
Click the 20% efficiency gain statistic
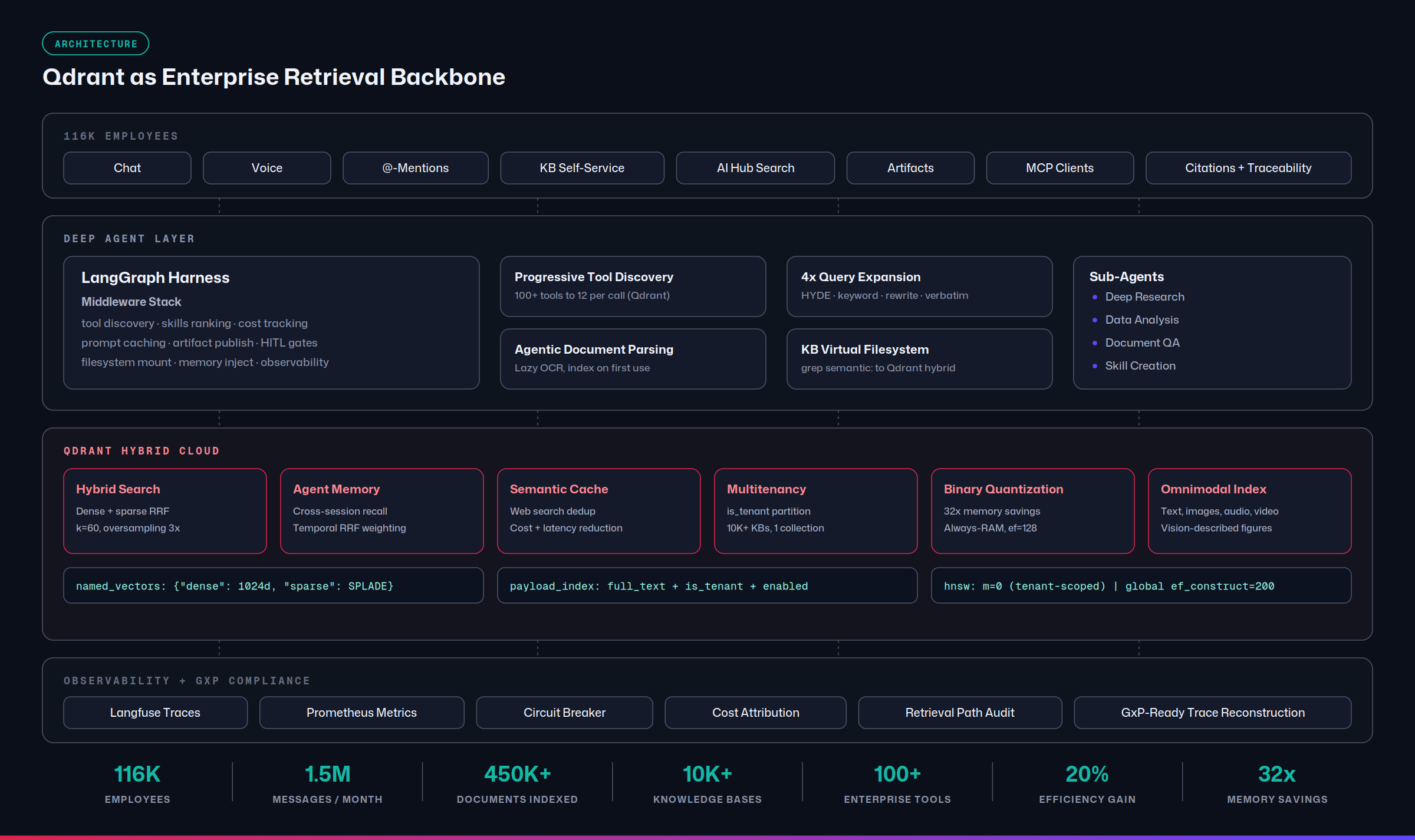pyautogui.click(x=1087, y=783)
